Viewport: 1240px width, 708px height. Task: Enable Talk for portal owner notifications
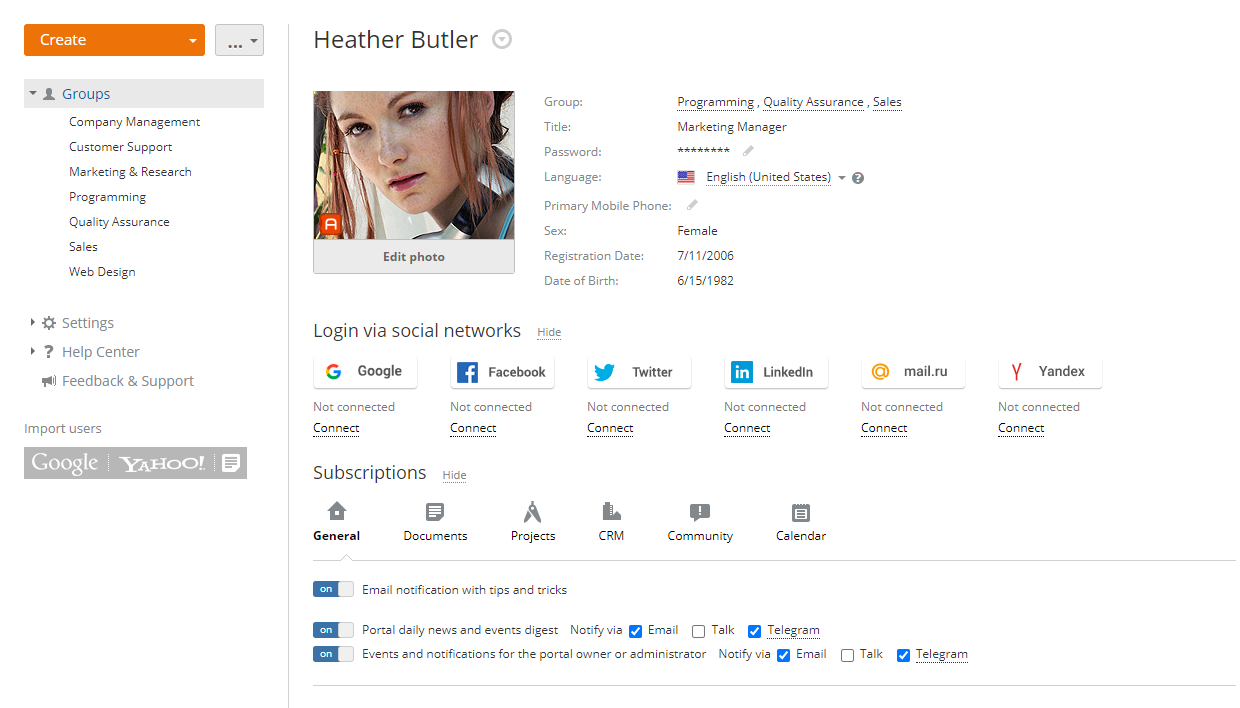(x=847, y=655)
